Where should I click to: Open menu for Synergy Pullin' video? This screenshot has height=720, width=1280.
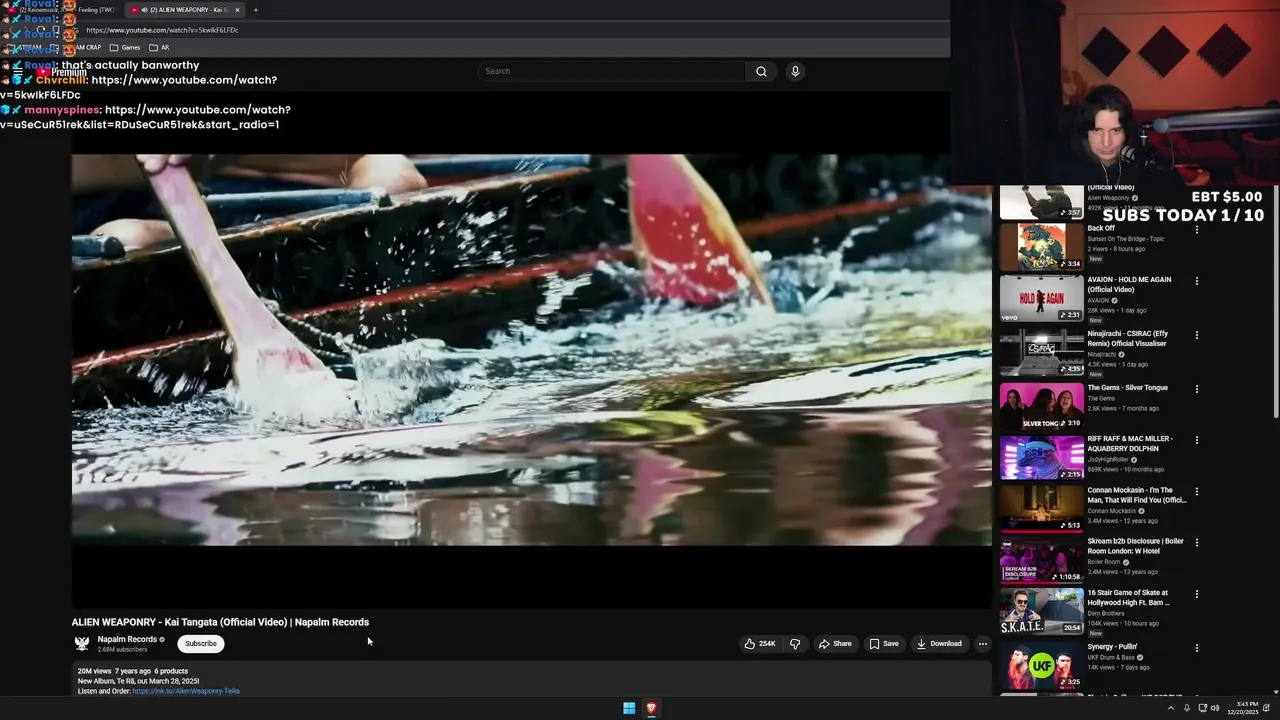coord(1196,648)
